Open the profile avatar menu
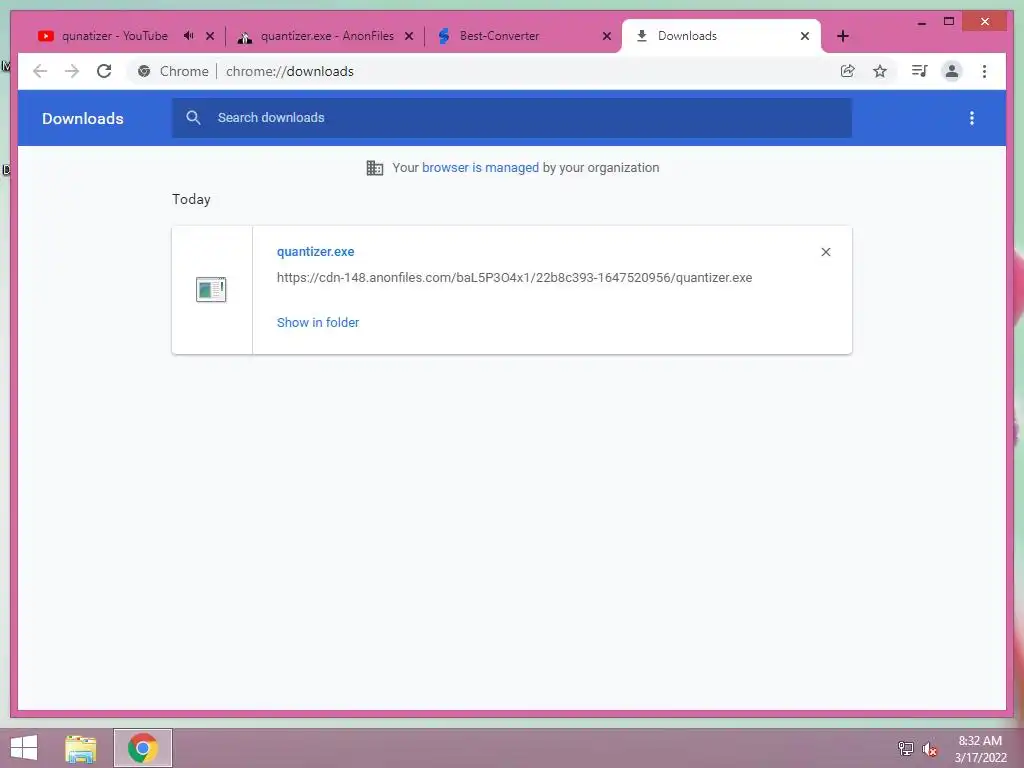 [952, 71]
